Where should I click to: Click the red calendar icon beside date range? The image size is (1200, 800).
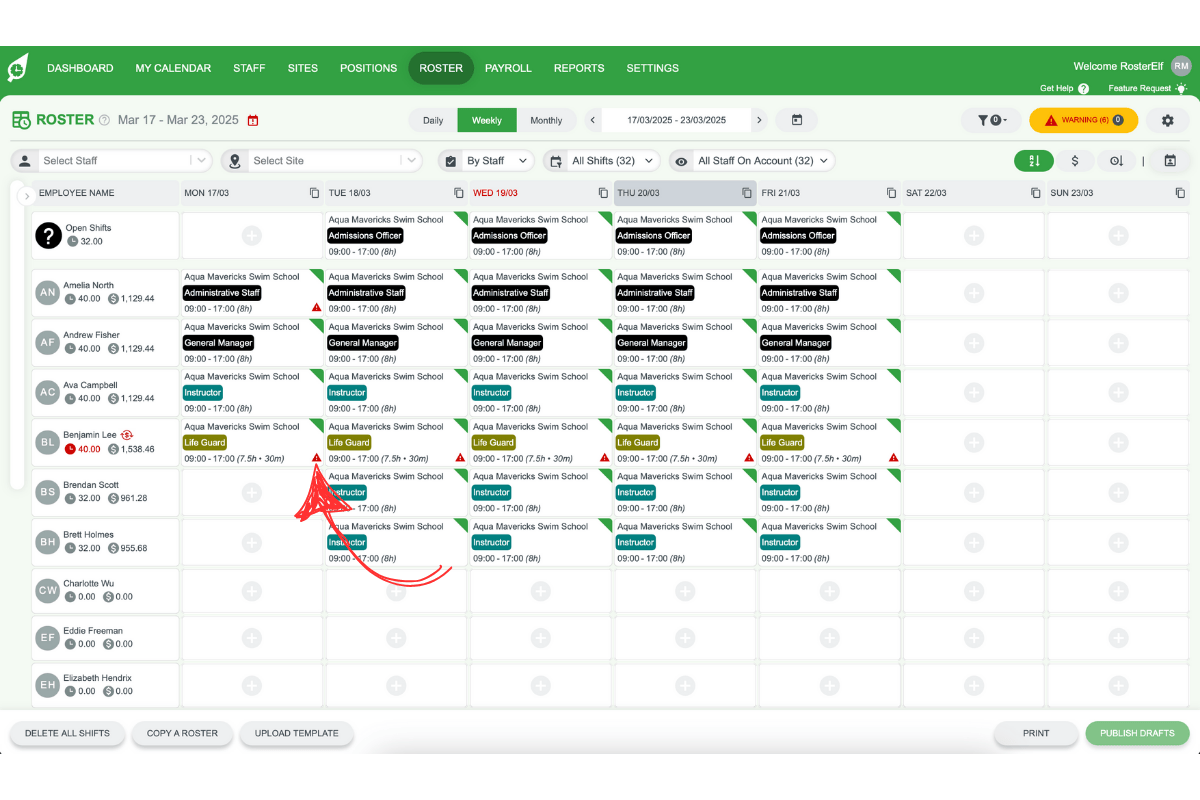click(253, 121)
